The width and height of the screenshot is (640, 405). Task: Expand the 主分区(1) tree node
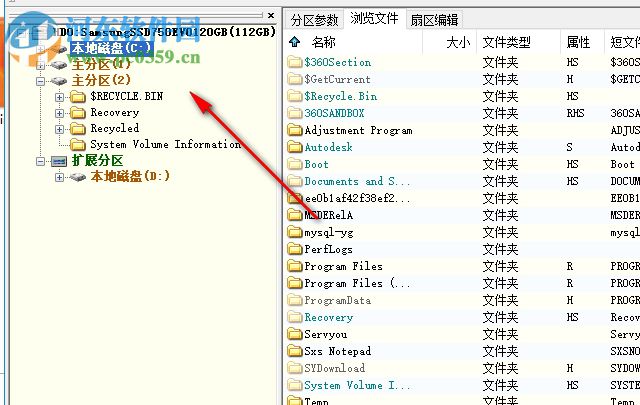40,65
